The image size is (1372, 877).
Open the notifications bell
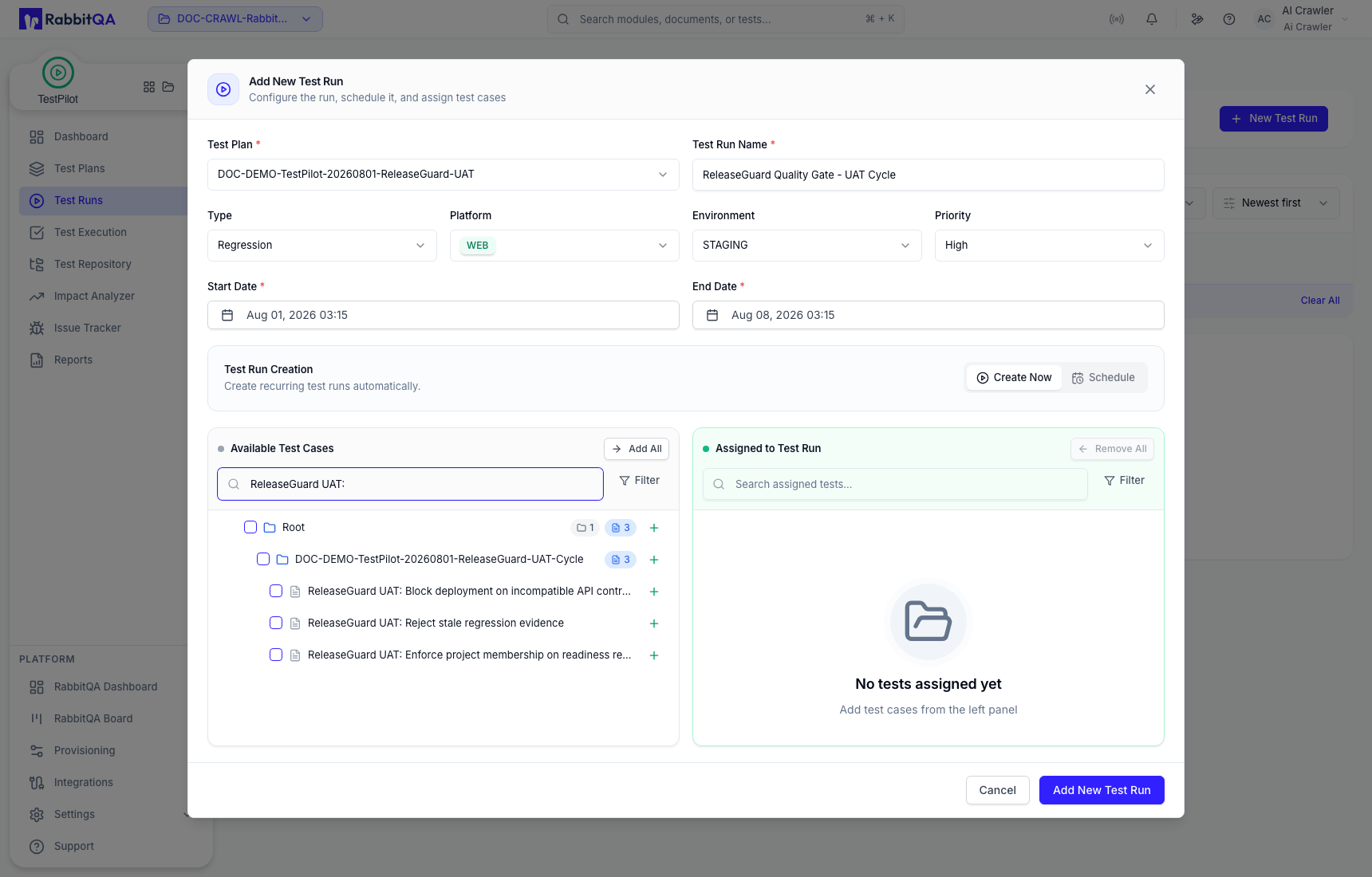pos(1152,19)
